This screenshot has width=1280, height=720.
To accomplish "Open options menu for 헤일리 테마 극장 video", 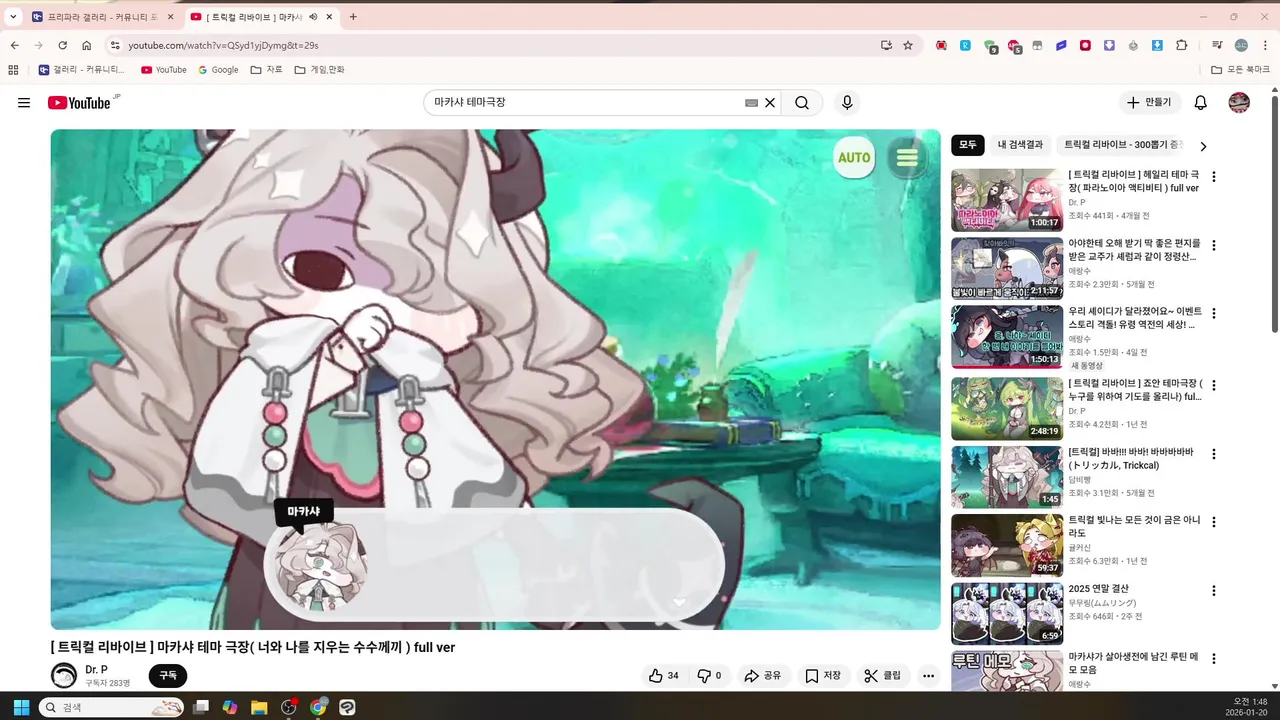I will 1214,177.
